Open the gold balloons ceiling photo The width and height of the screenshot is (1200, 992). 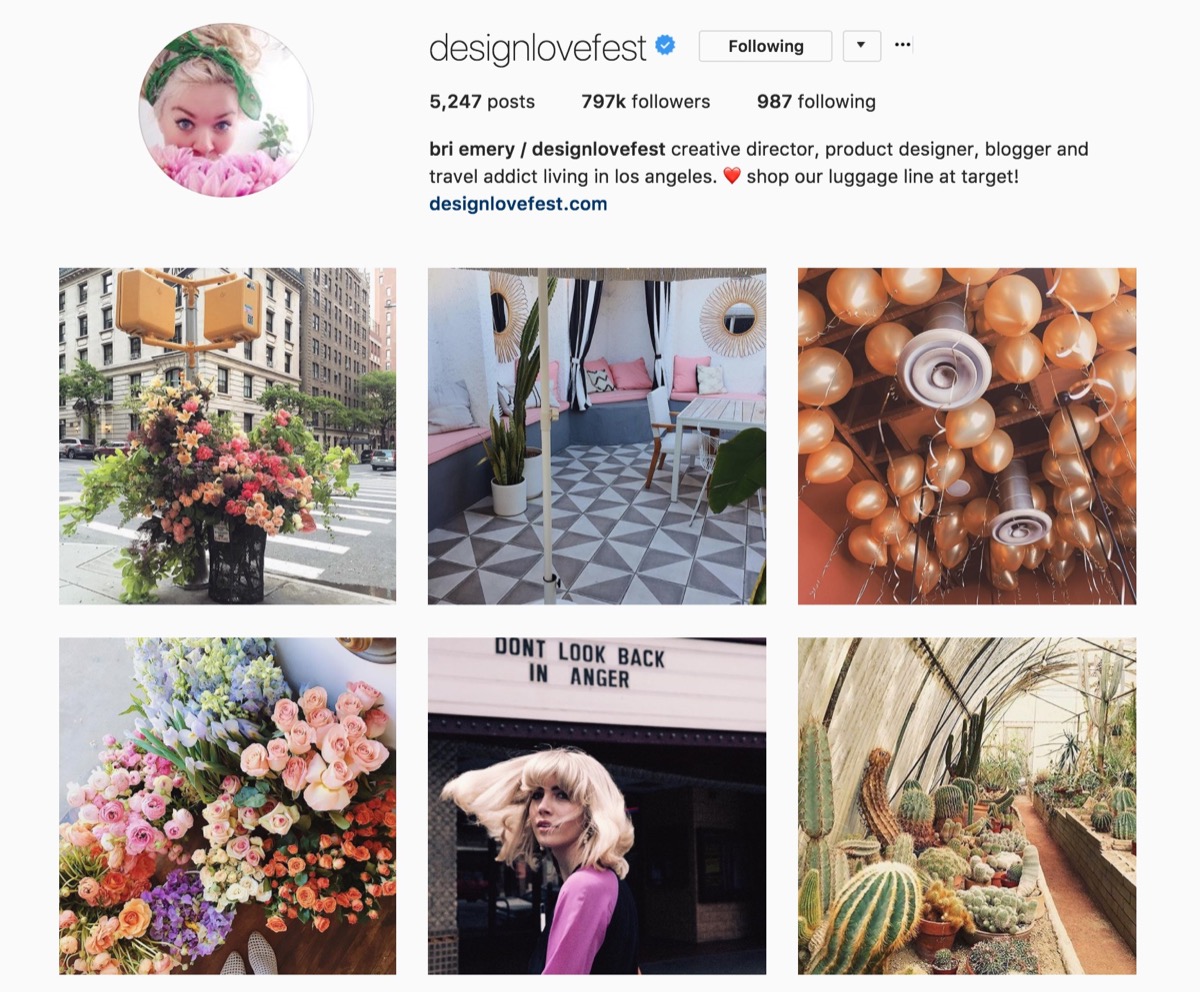click(967, 436)
